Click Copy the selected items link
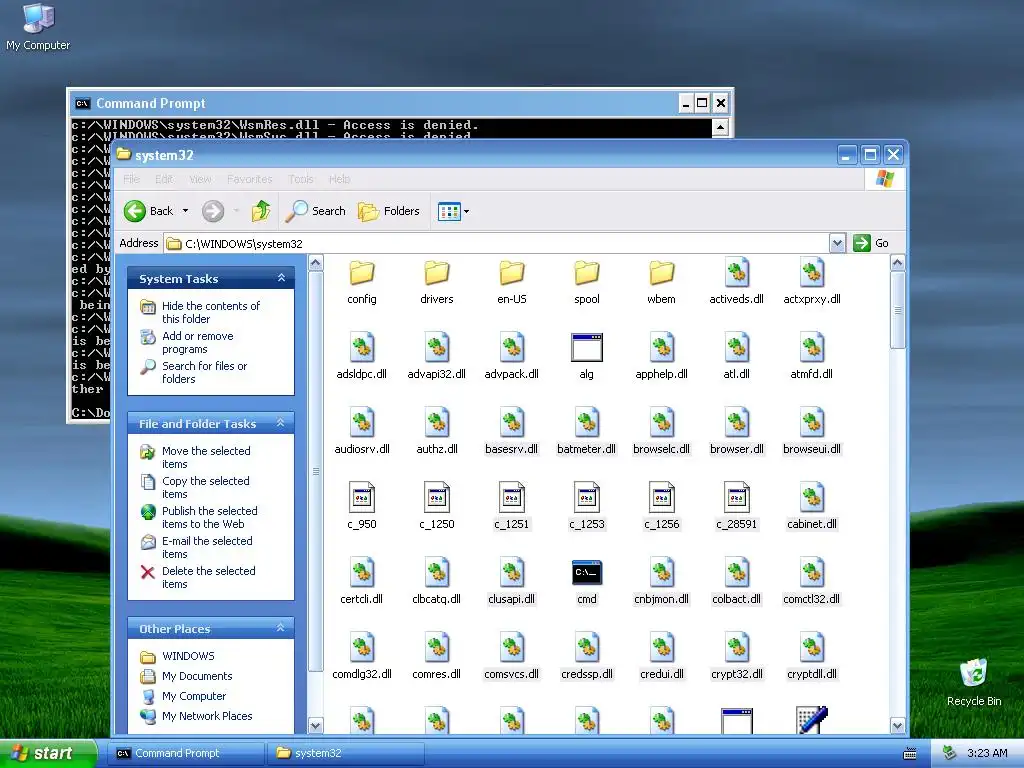This screenshot has height=768, width=1024. tap(205, 487)
